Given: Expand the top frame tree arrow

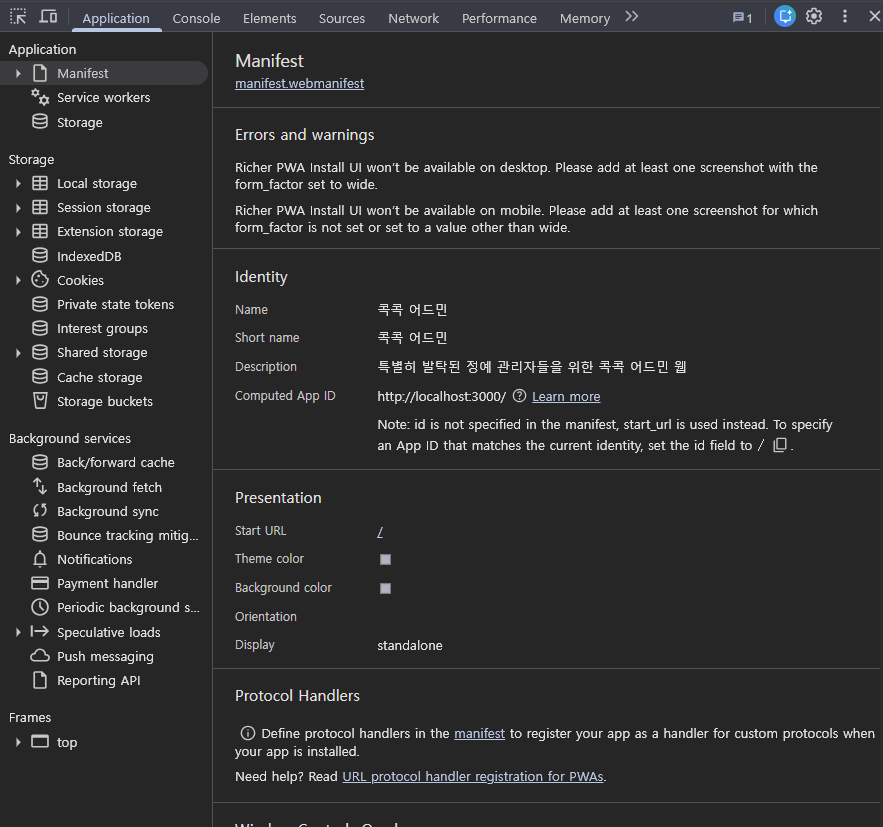Looking at the screenshot, I should click(x=18, y=742).
